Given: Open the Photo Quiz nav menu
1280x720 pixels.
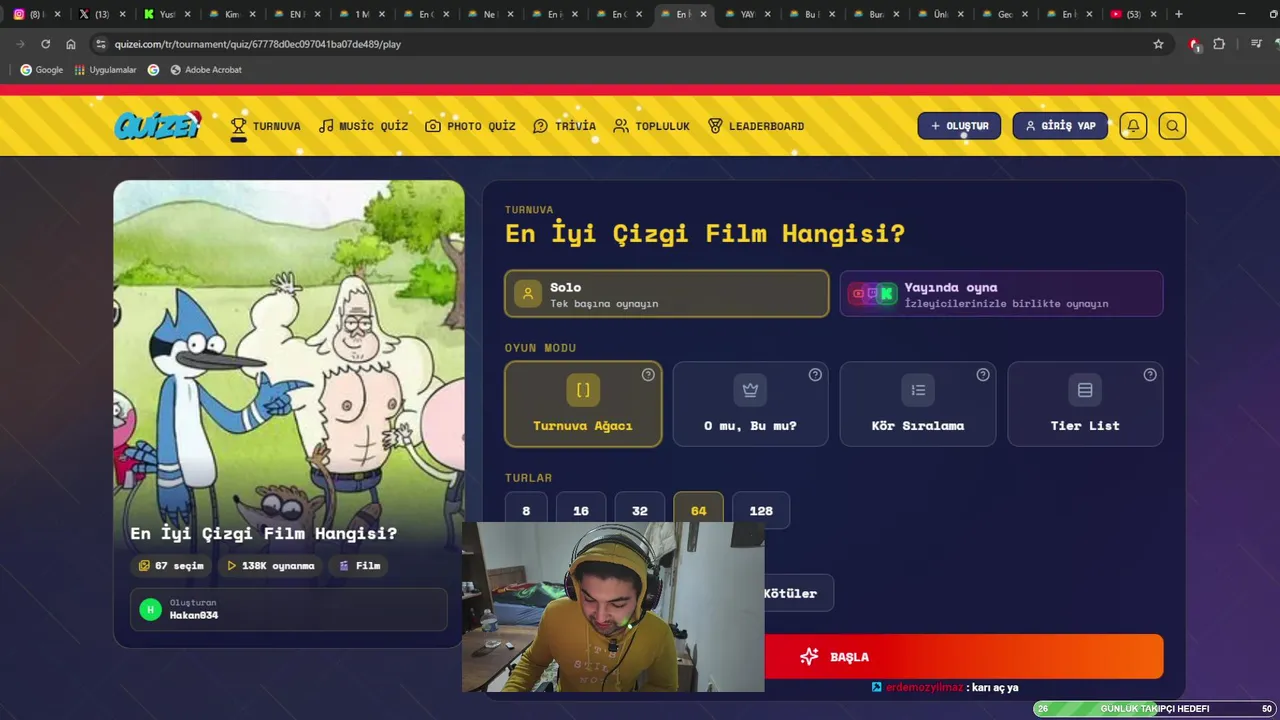Looking at the screenshot, I should (470, 126).
